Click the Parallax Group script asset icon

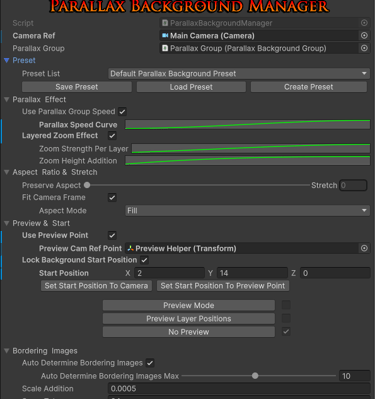165,48
